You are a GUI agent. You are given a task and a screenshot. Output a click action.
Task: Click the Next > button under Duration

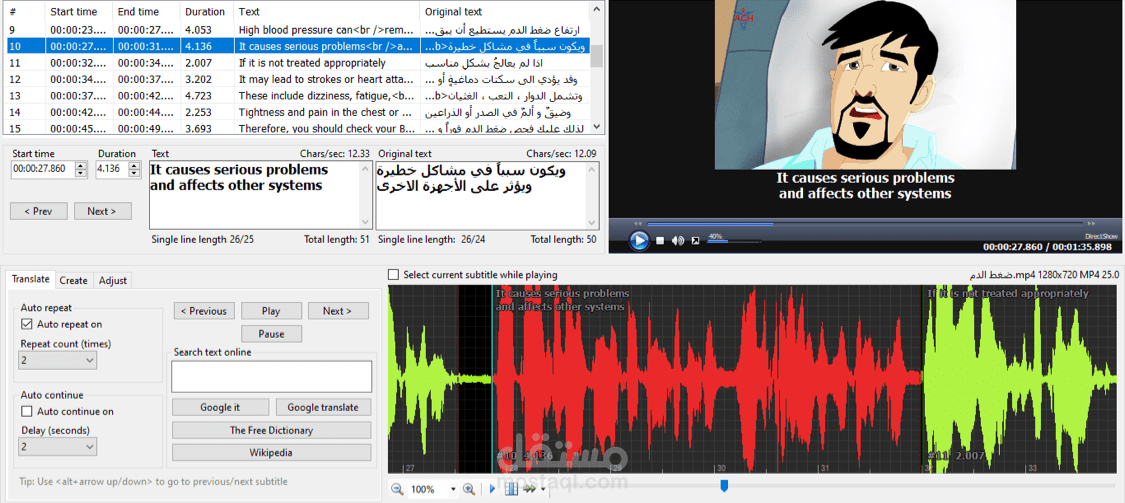(103, 211)
